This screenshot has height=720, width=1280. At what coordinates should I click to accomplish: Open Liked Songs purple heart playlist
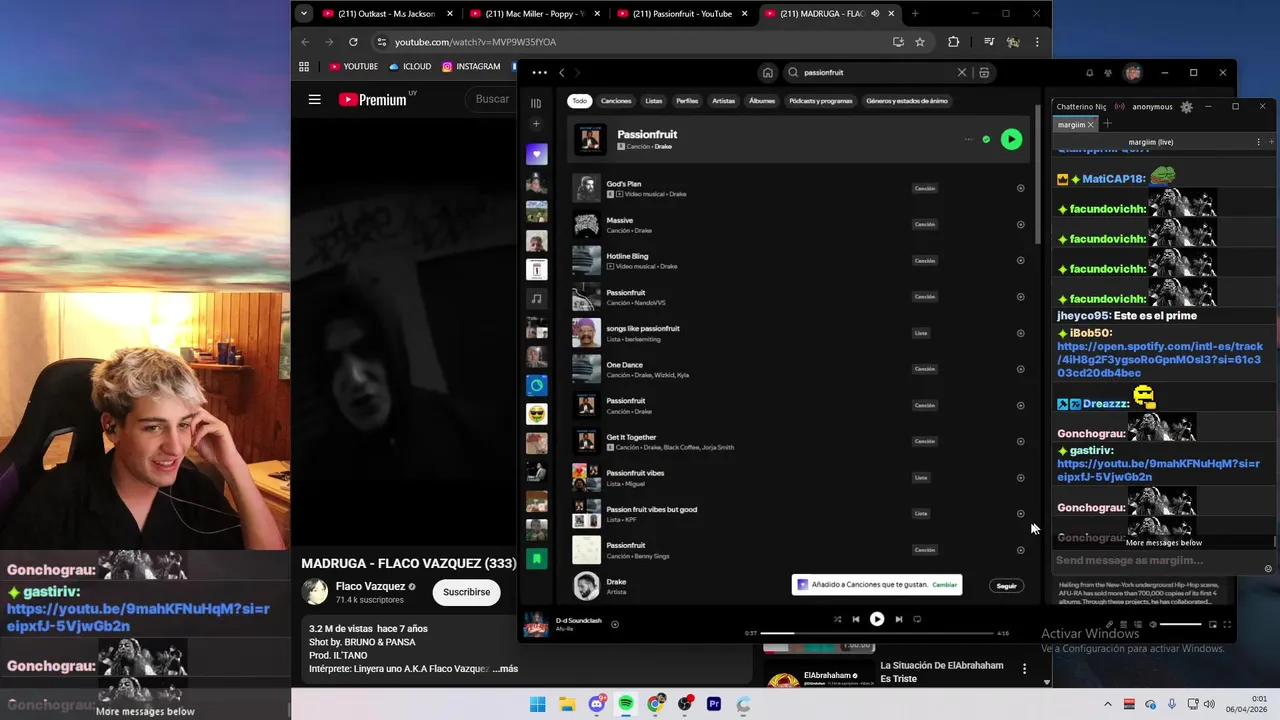click(x=537, y=154)
